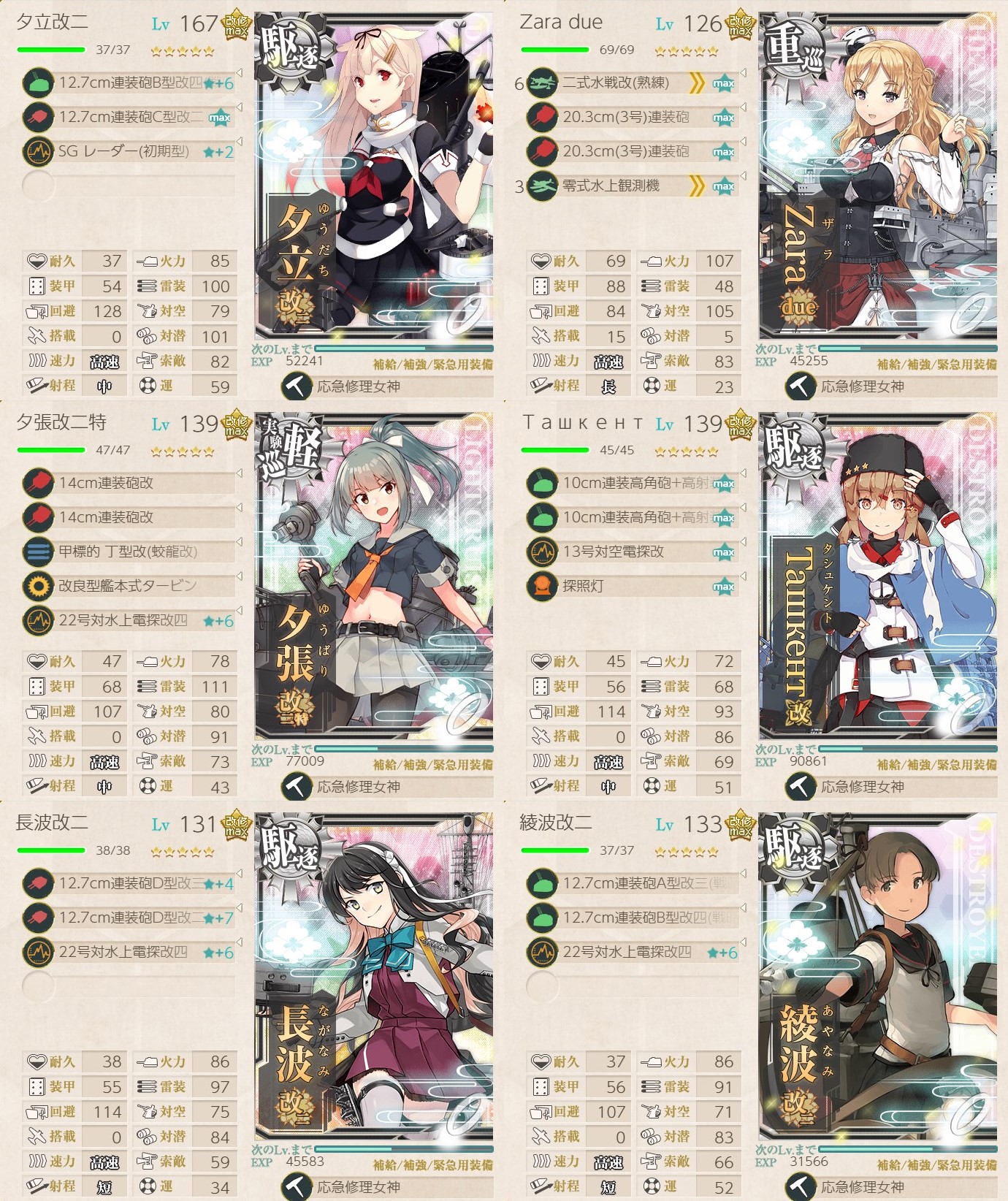The image size is (1008, 1201).
Task: Click Ташкент's 13号 air radar icon
Action: click(542, 552)
